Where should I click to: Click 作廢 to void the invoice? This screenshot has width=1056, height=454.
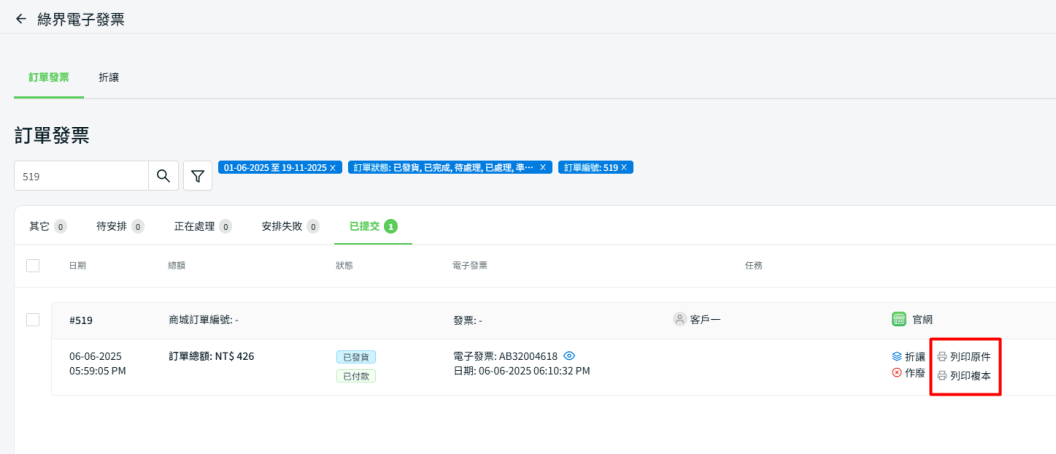click(x=908, y=373)
